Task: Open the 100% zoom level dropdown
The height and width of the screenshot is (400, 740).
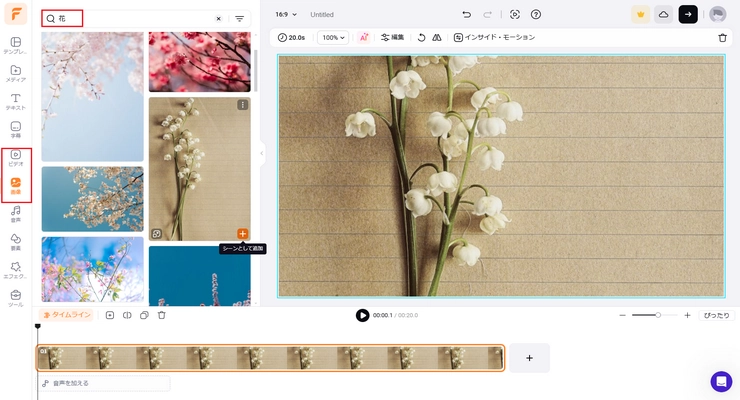Action: 332,37
